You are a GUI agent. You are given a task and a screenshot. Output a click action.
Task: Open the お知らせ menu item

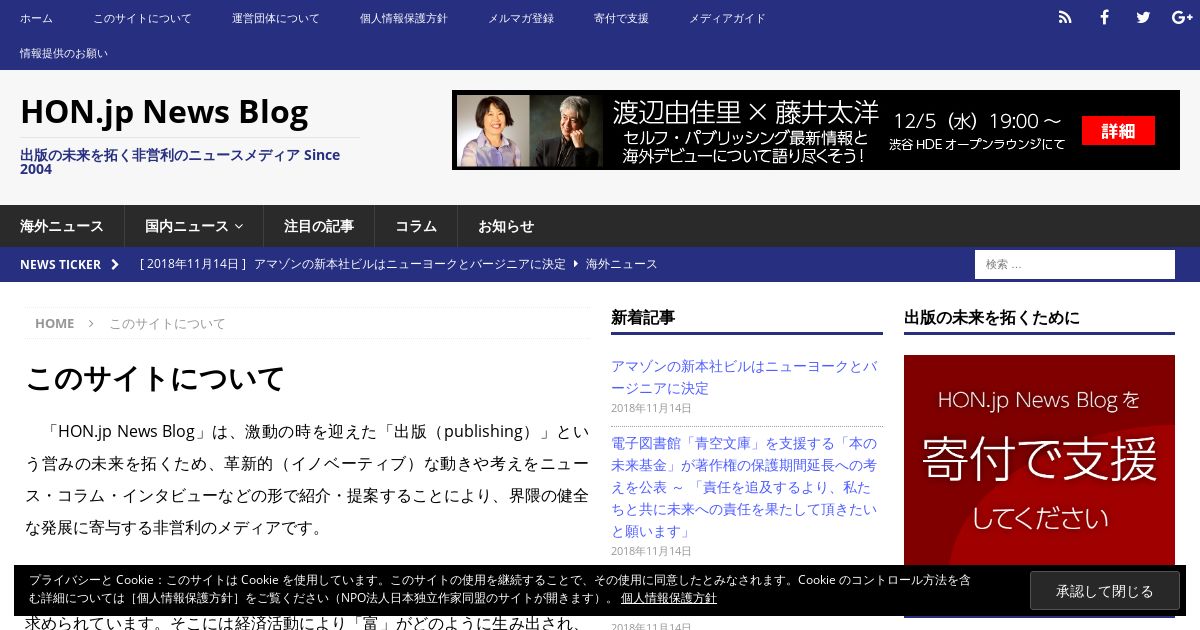tap(506, 226)
